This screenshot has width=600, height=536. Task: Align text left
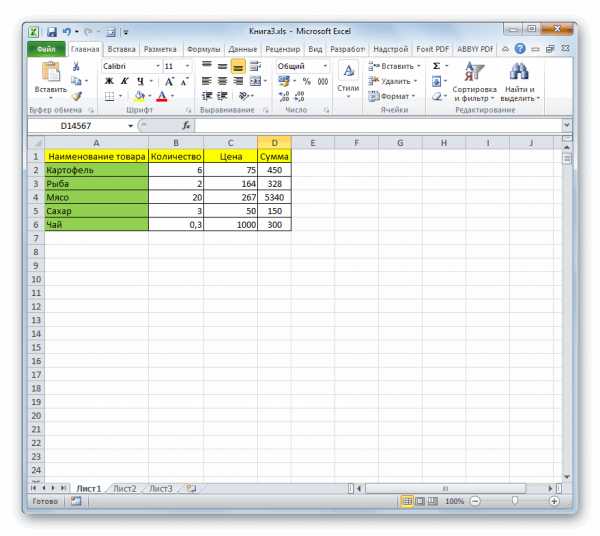click(207, 81)
